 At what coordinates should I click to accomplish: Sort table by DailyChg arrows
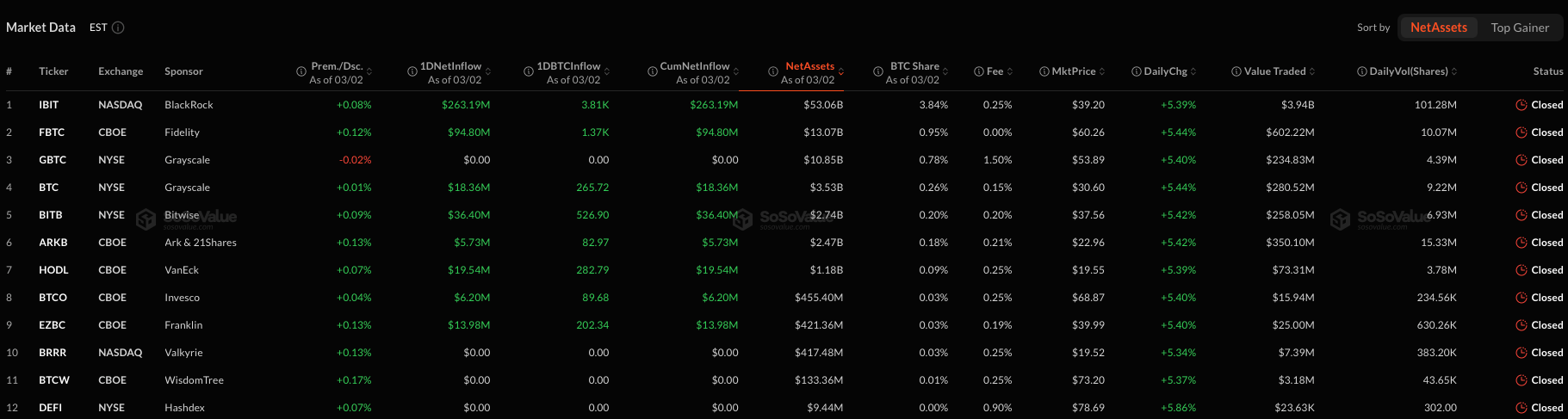[1193, 71]
